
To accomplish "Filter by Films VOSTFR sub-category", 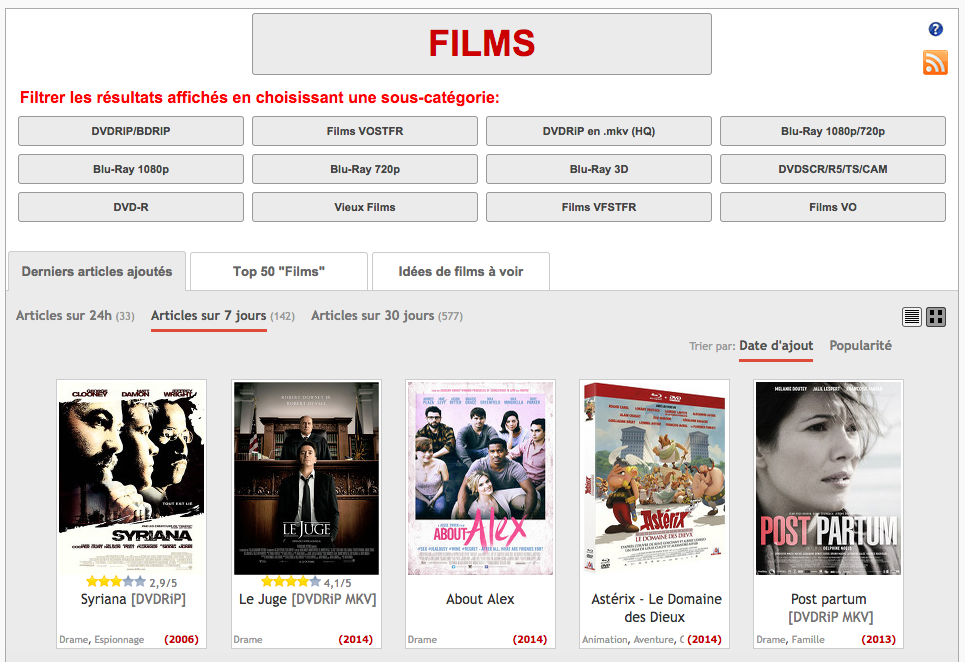I will click(365, 131).
